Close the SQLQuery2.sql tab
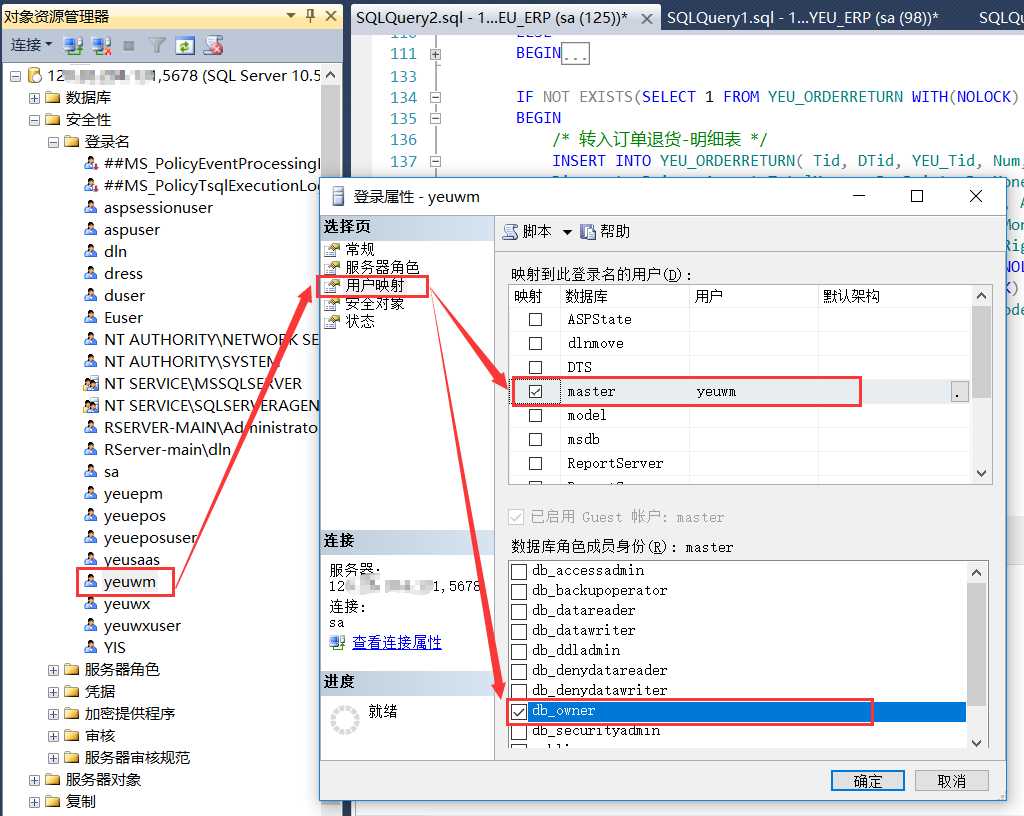 tap(647, 19)
